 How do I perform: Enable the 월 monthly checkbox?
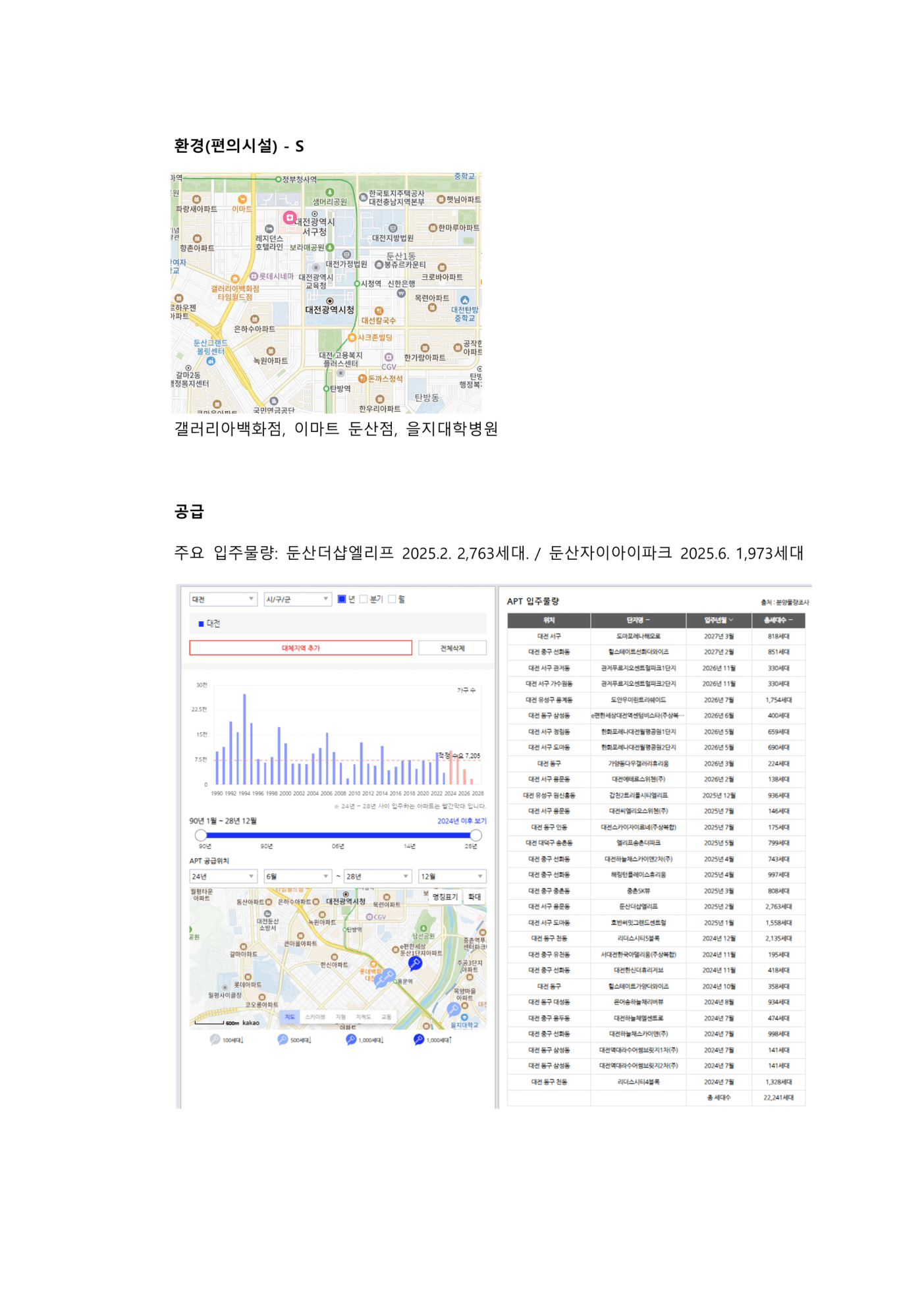click(x=393, y=599)
